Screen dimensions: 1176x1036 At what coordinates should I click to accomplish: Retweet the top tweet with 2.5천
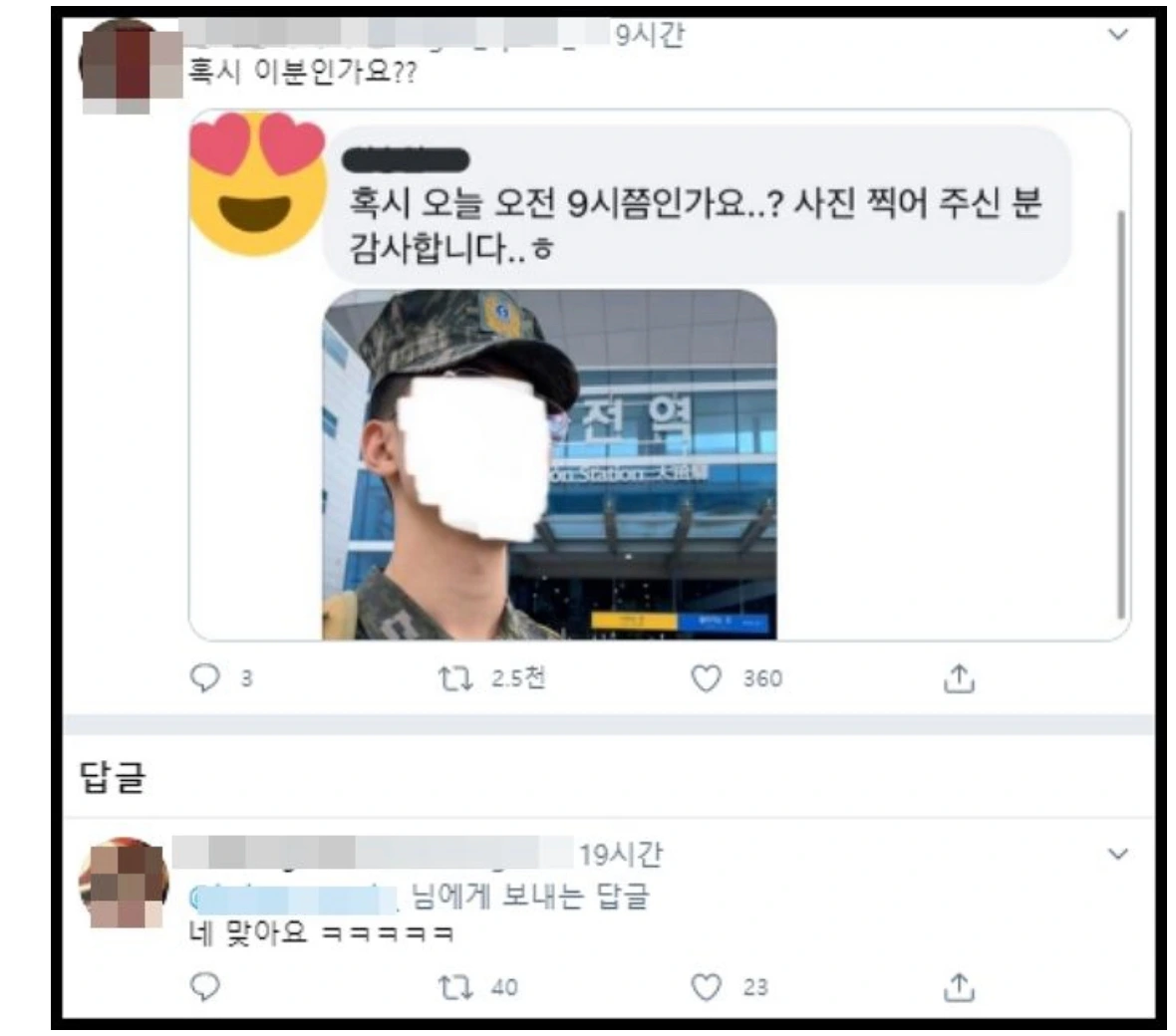coord(455,678)
